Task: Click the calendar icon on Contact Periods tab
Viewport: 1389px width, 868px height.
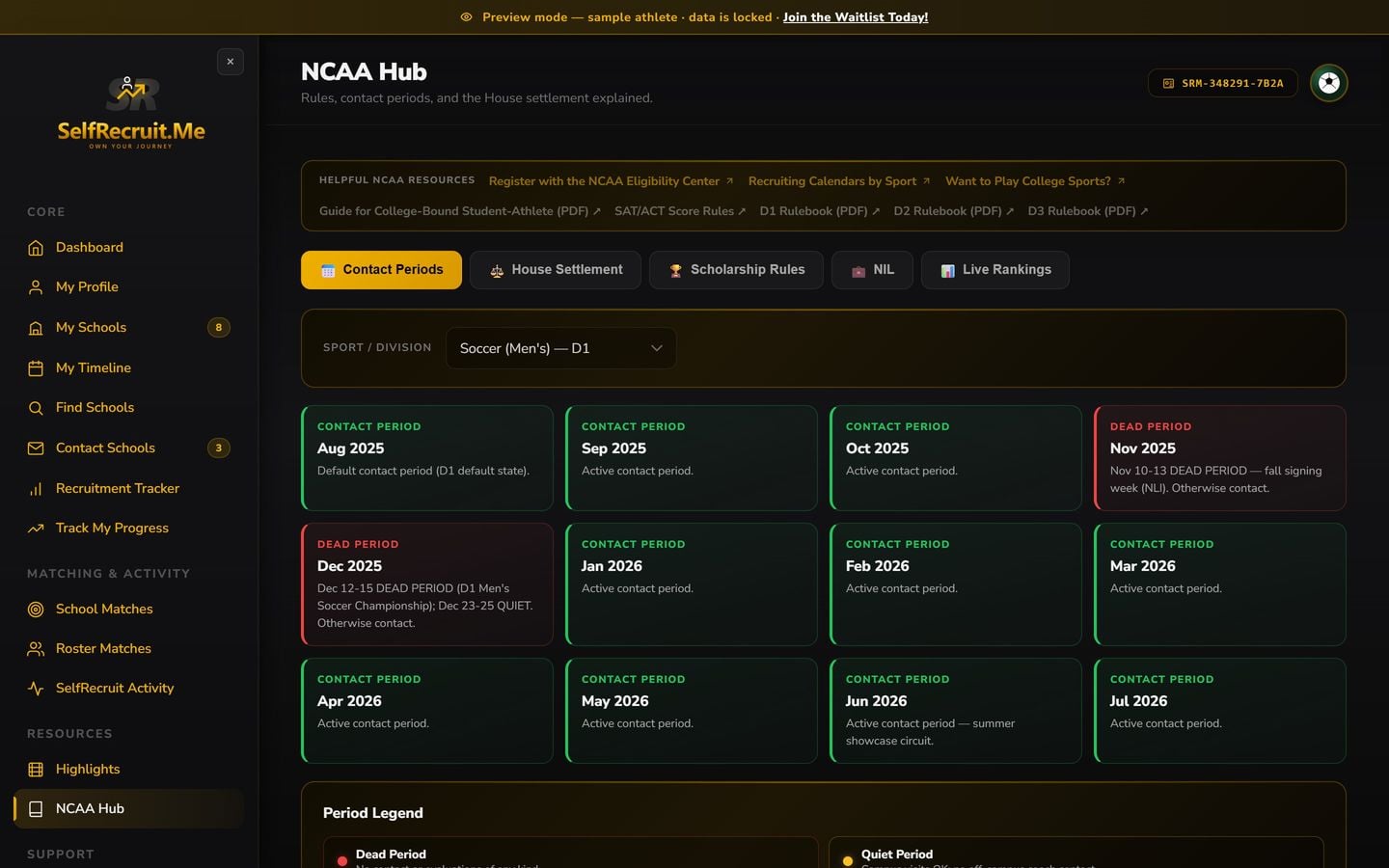Action: pos(328,271)
